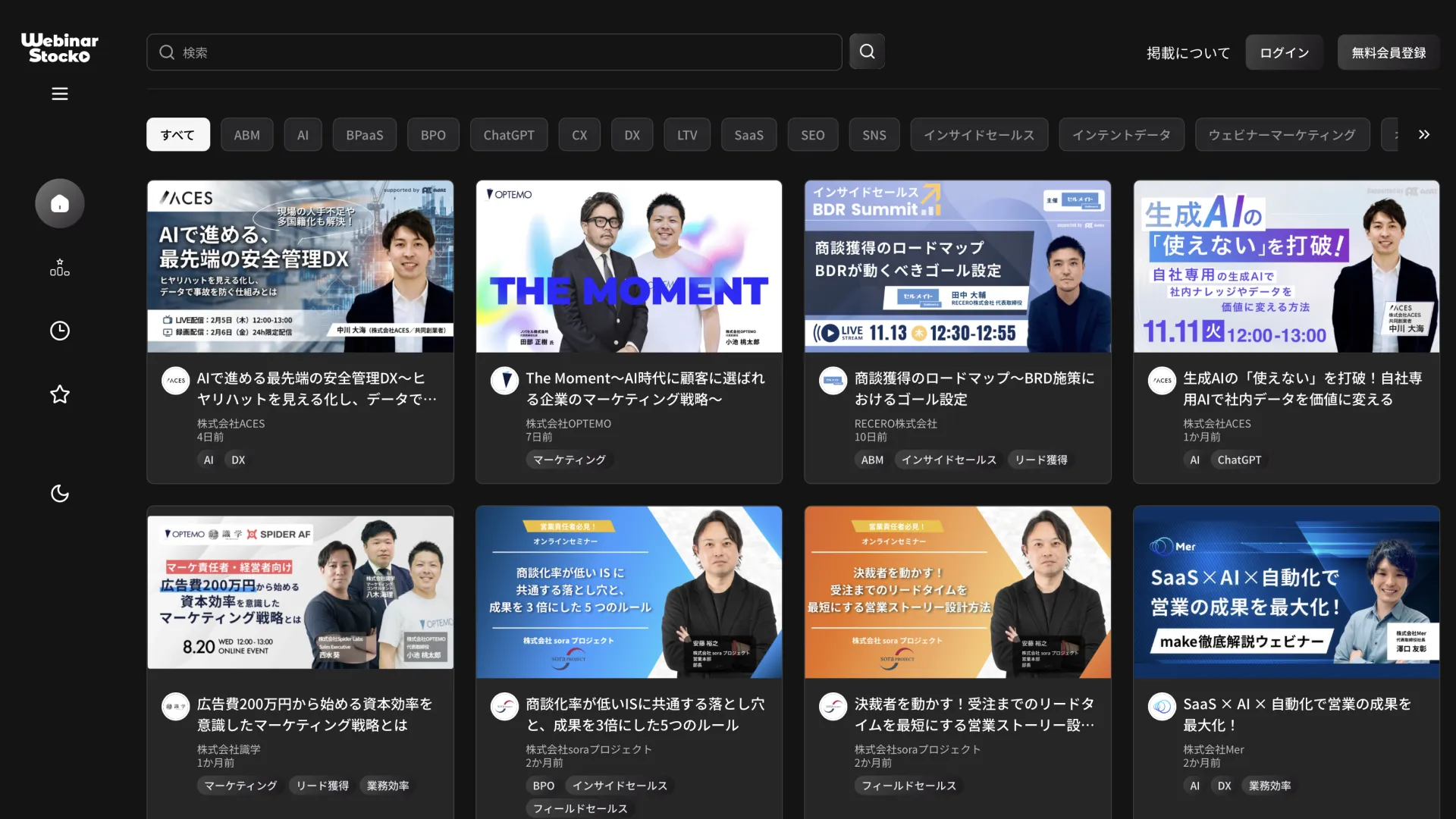The image size is (1456, 819).
Task: Filter by インサイドセールス category tag
Action: tap(978, 135)
